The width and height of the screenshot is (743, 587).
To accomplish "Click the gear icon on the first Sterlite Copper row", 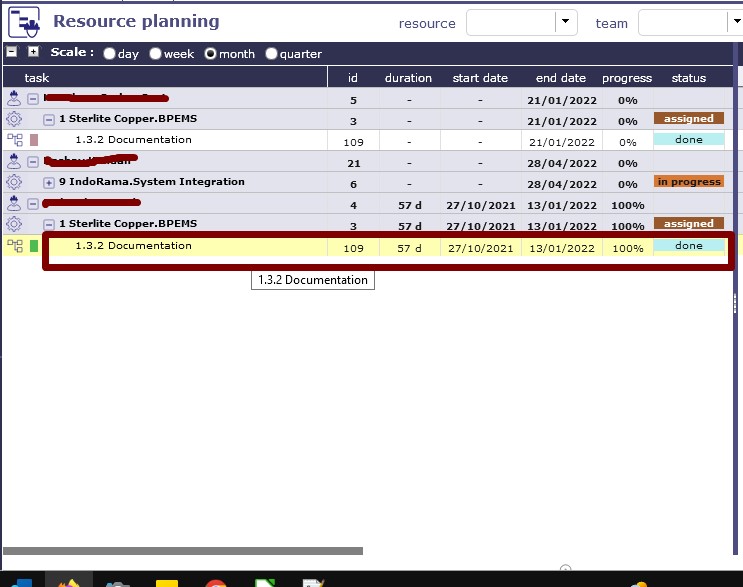I will coord(14,119).
